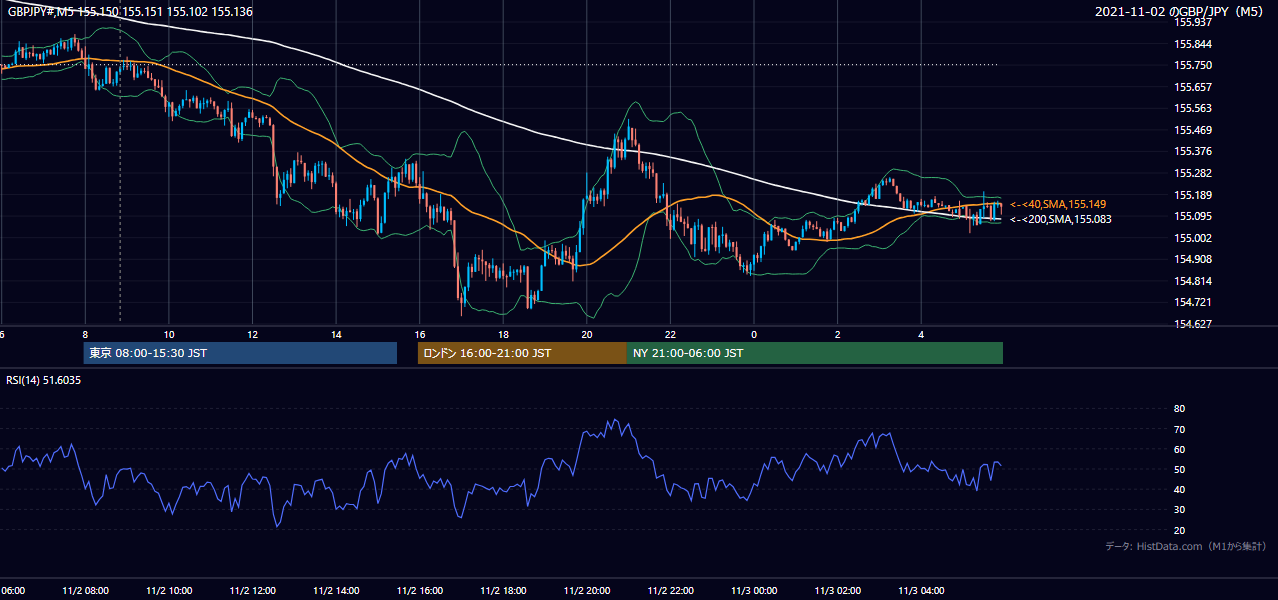Click the bottom time label 11/2 14:00
1278x600 pixels.
(x=336, y=590)
